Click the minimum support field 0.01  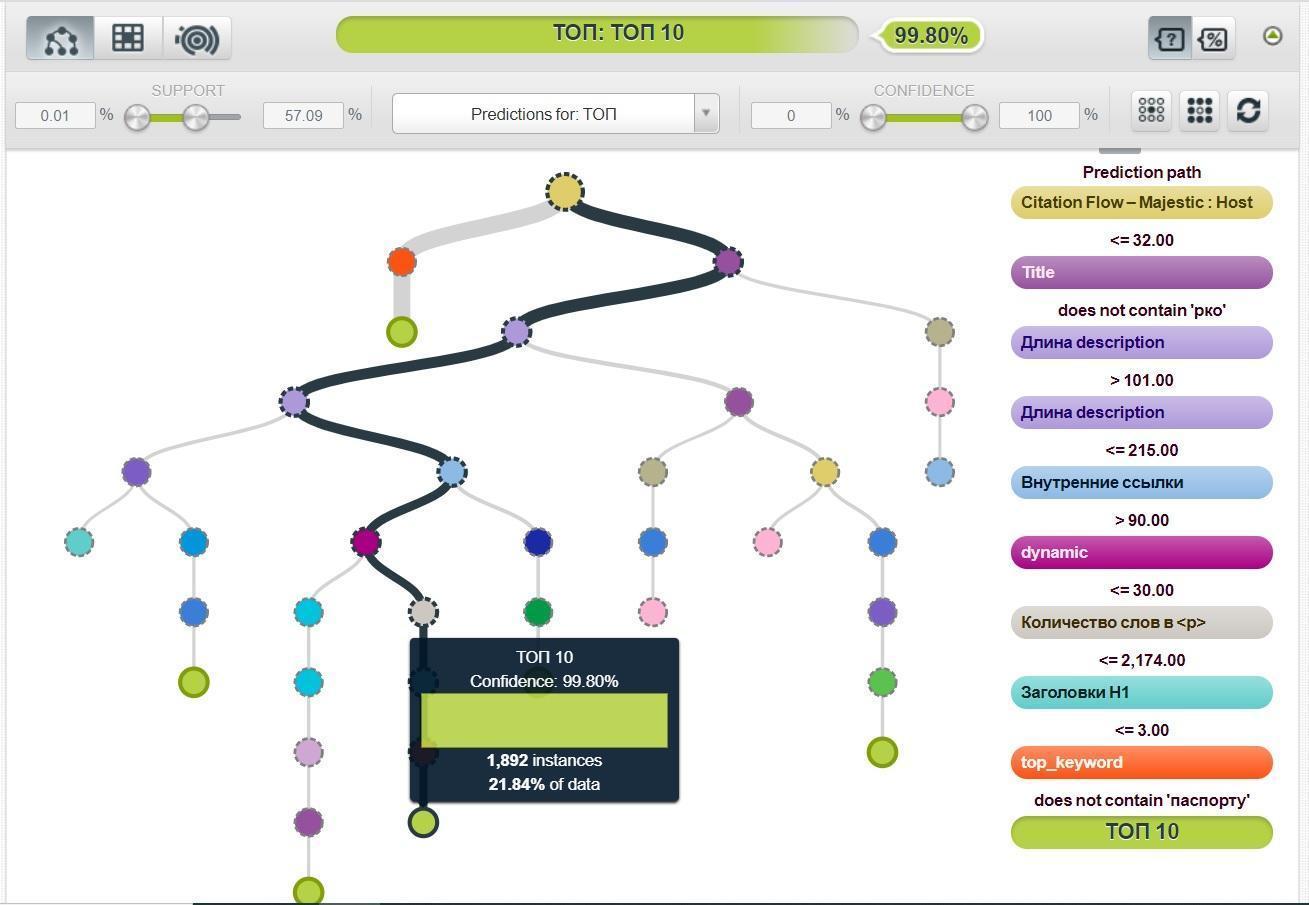tap(55, 115)
